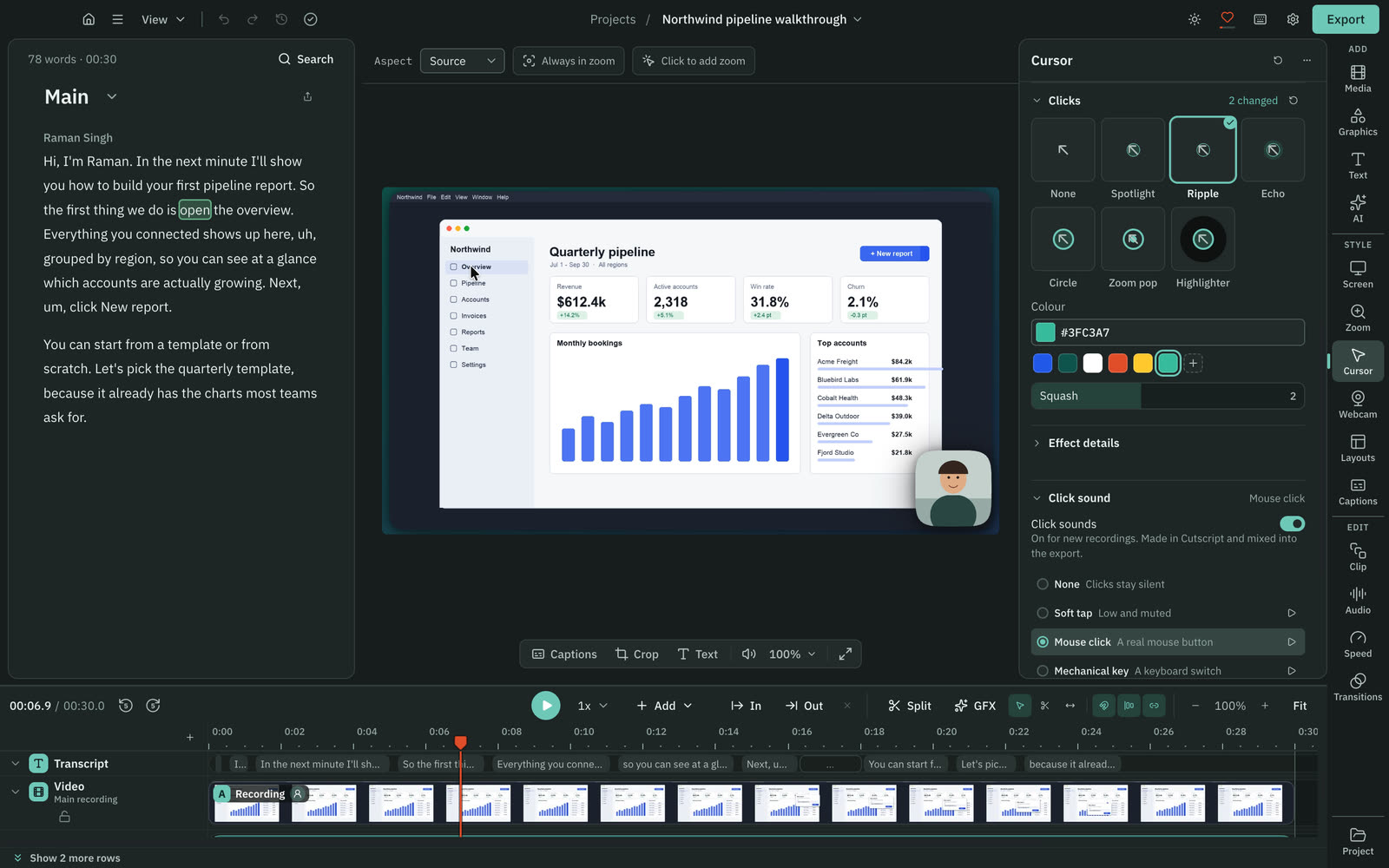
Task: Open the Project folder panel
Action: coord(1358,841)
